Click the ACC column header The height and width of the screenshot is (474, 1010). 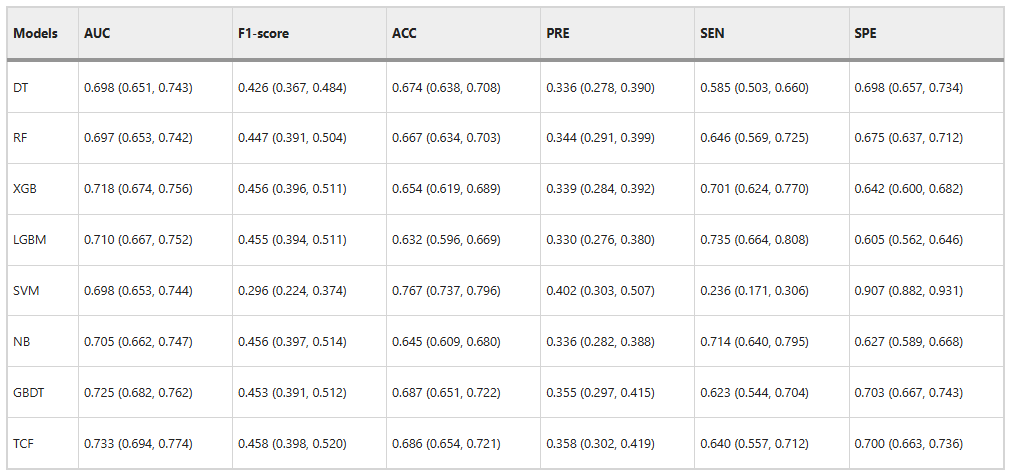404,33
